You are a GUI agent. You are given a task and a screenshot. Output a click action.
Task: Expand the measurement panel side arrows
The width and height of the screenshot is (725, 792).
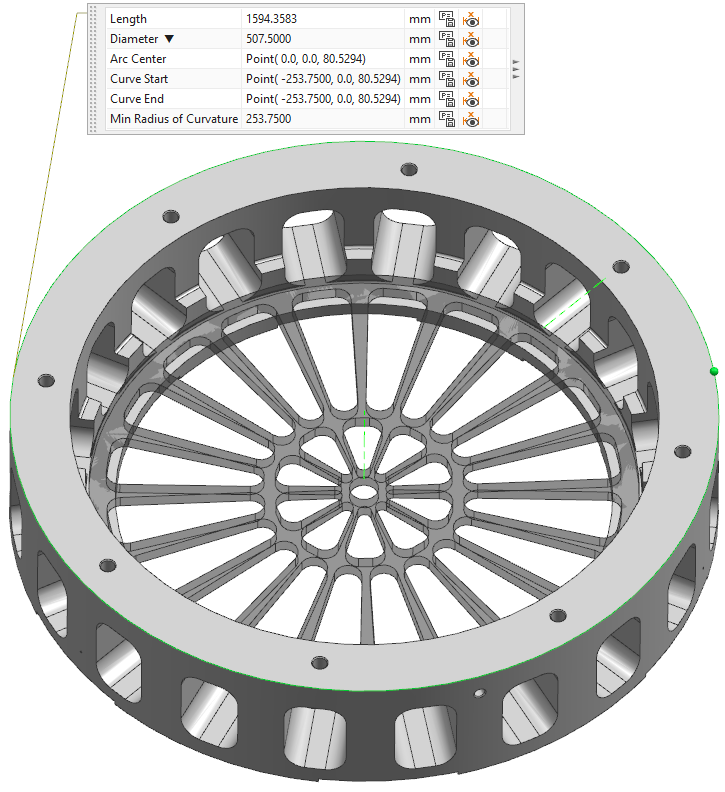pos(515,69)
